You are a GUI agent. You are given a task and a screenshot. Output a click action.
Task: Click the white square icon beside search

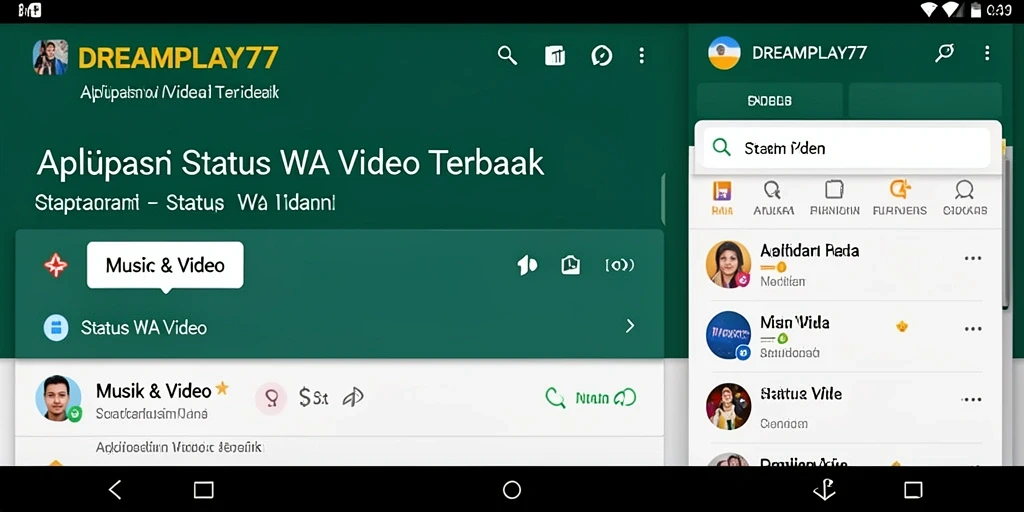[555, 56]
